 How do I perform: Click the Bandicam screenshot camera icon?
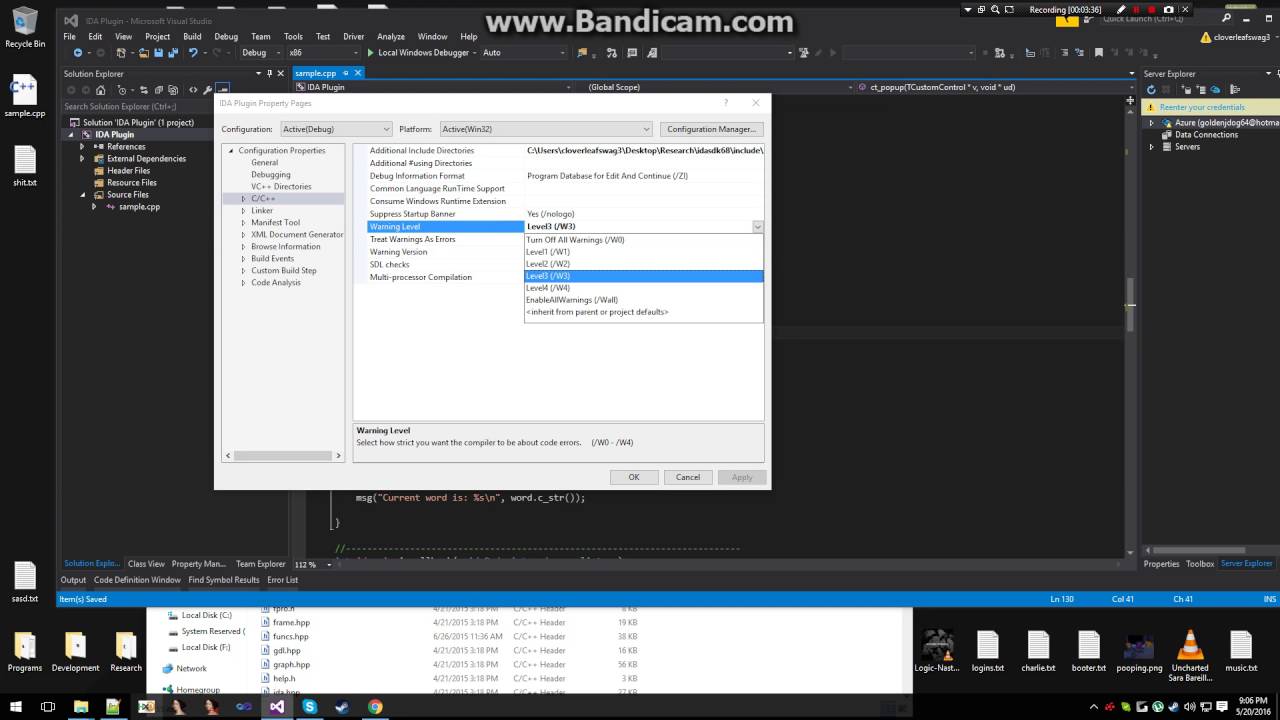tap(1168, 9)
